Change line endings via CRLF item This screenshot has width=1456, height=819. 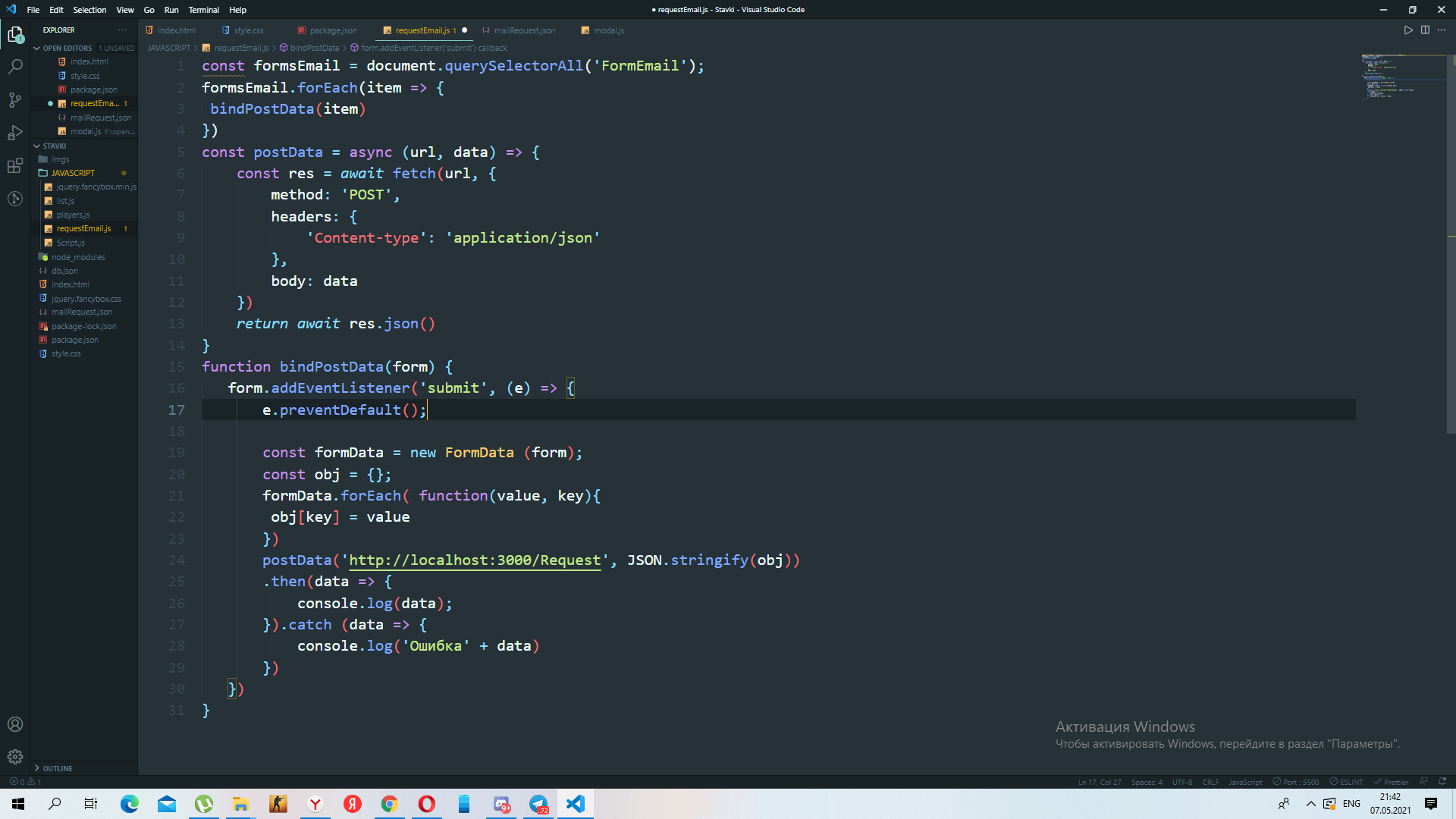click(x=1211, y=782)
